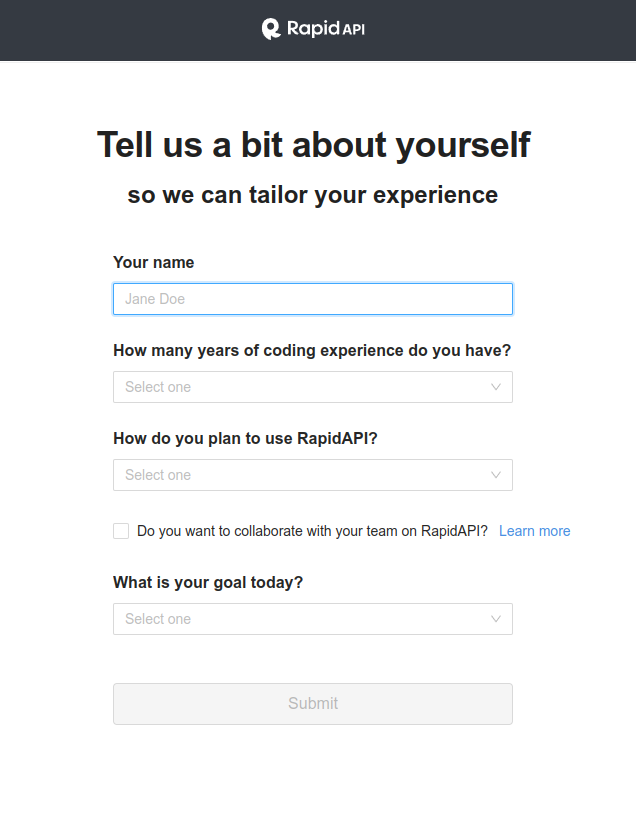Enable the team collaboration checkbox
636x817 pixels.
click(x=121, y=531)
